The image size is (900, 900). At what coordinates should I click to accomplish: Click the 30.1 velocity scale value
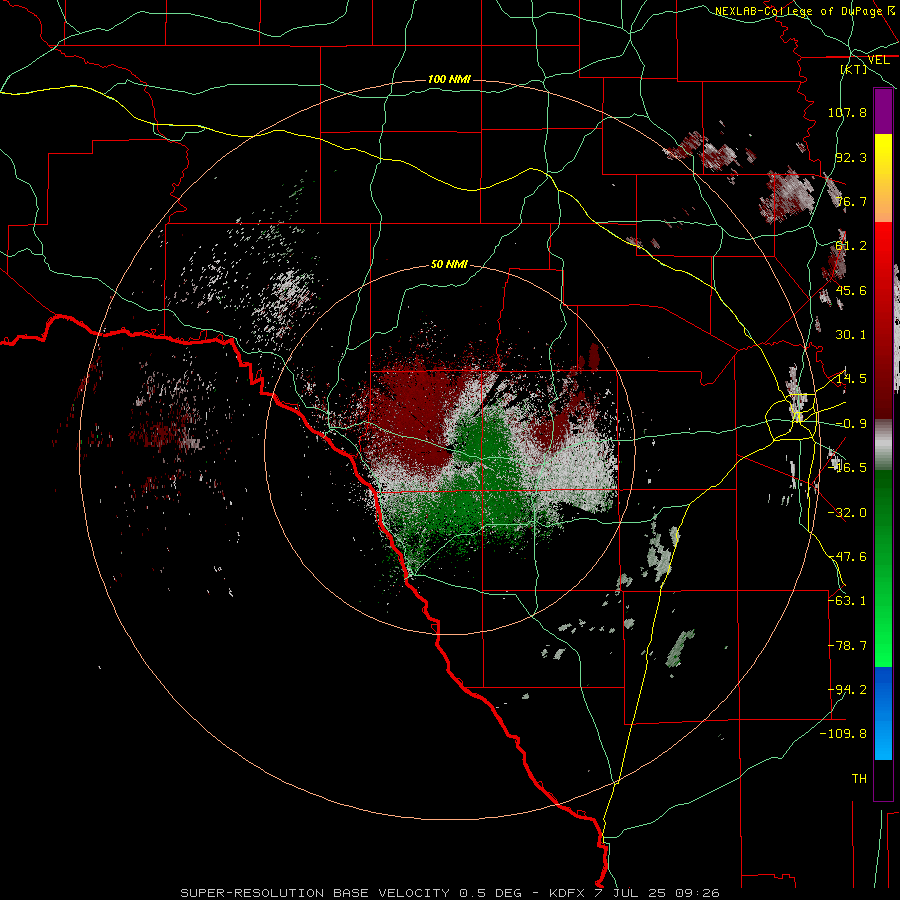pos(851,335)
